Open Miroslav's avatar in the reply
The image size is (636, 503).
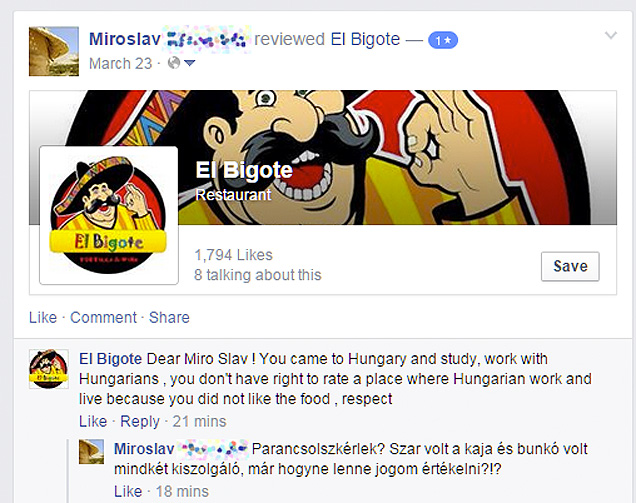pos(91,451)
